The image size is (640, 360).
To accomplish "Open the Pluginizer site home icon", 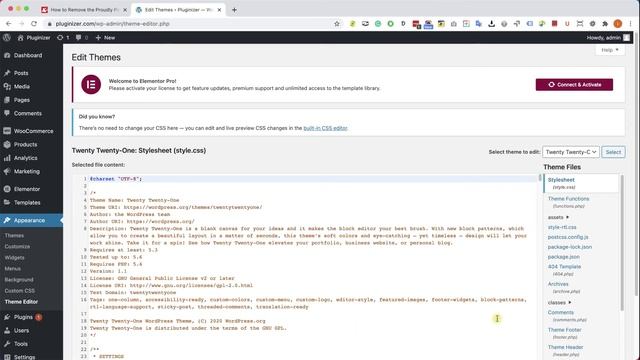I will (x=20, y=38).
